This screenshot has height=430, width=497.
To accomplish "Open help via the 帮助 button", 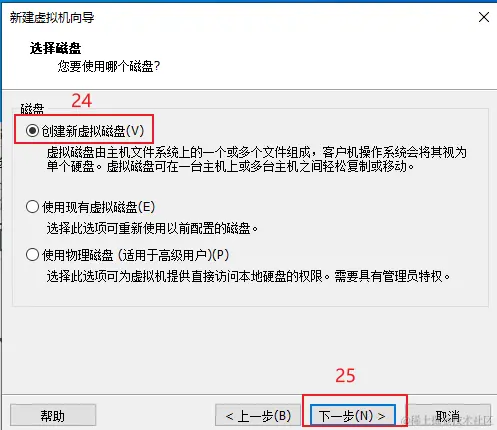I will [x=53, y=415].
